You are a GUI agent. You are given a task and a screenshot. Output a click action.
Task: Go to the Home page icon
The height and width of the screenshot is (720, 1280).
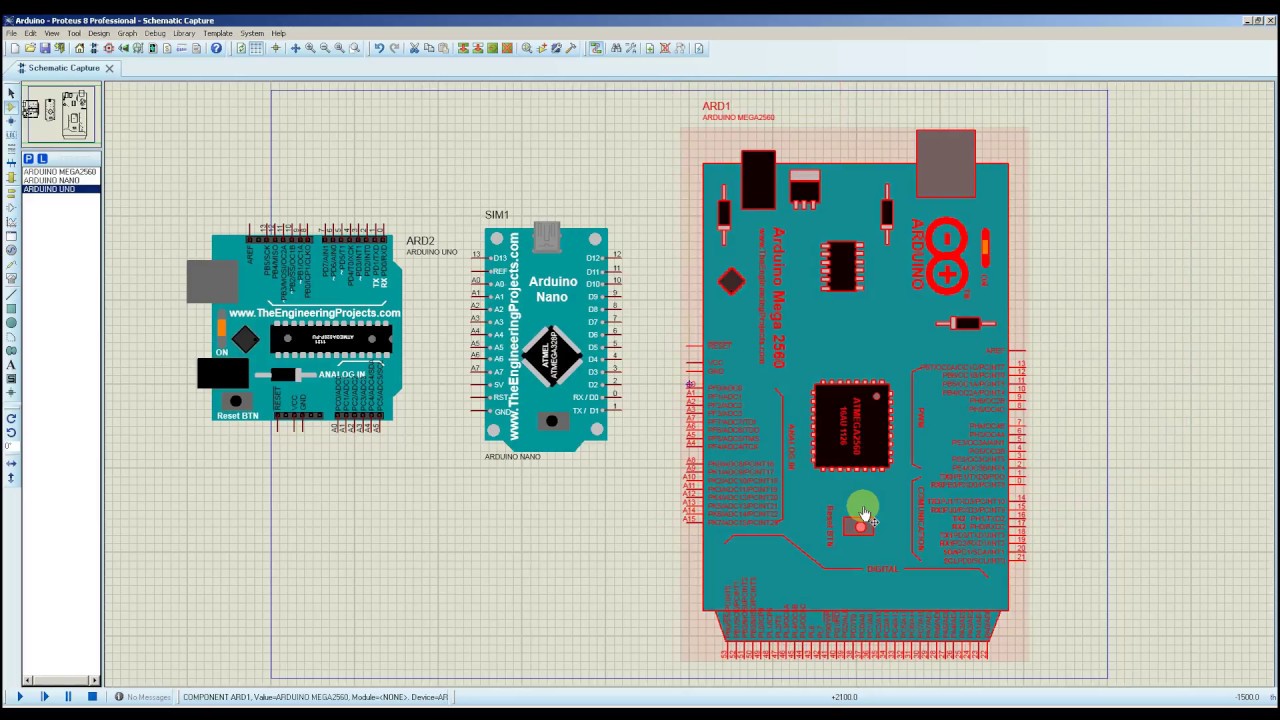(x=80, y=48)
